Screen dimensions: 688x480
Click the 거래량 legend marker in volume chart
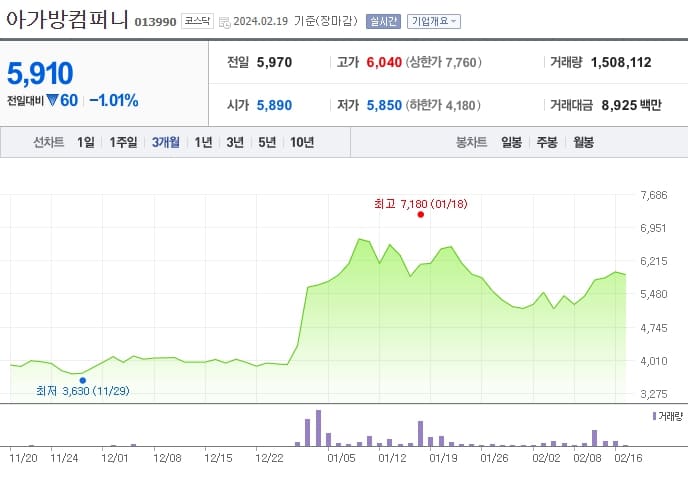coord(654,416)
